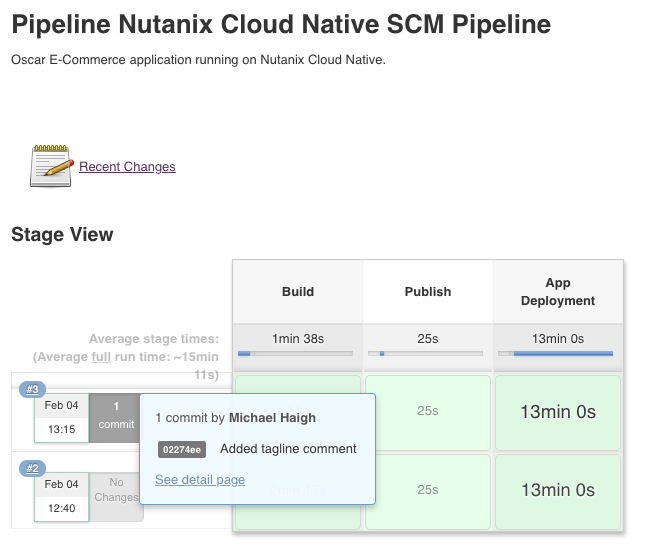Click the Build average time progress bar
The width and height of the screenshot is (648, 556).
[x=295, y=353]
